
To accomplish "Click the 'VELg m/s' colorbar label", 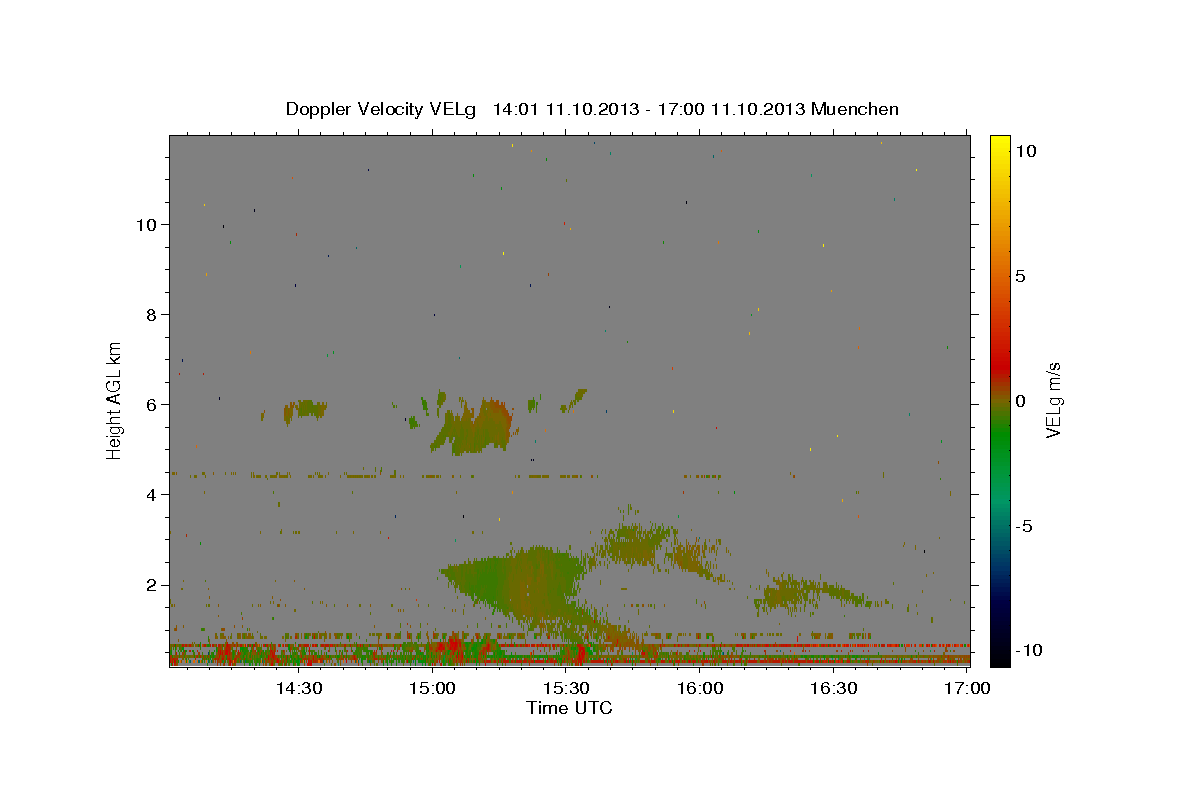I will tap(1052, 400).
